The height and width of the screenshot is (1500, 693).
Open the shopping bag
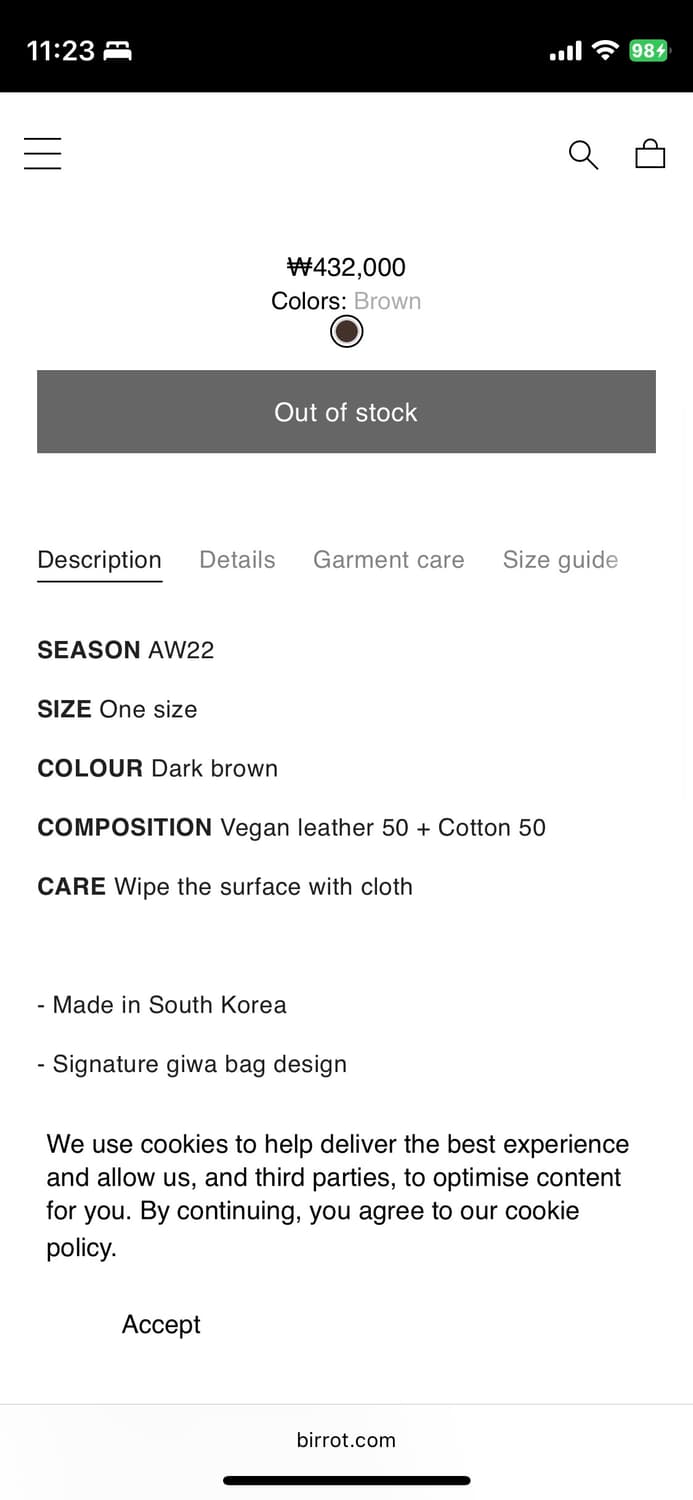(x=650, y=153)
